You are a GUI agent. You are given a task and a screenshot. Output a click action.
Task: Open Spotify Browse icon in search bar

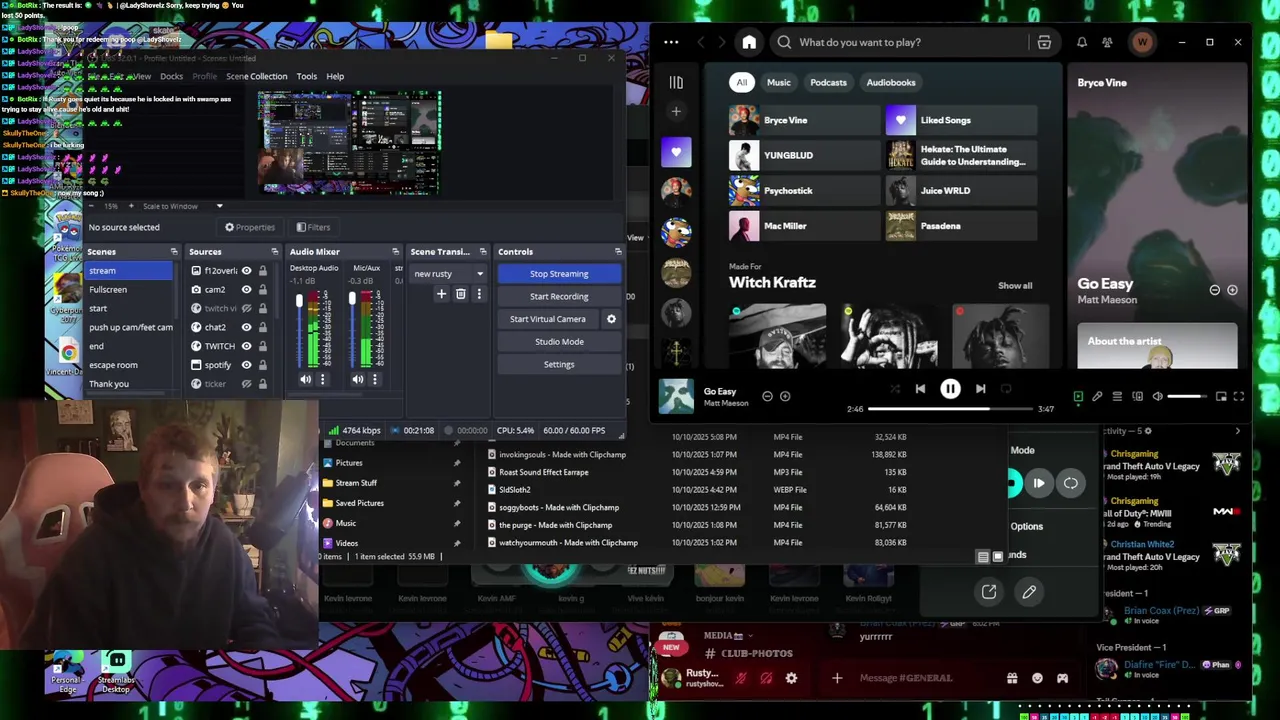1044,42
